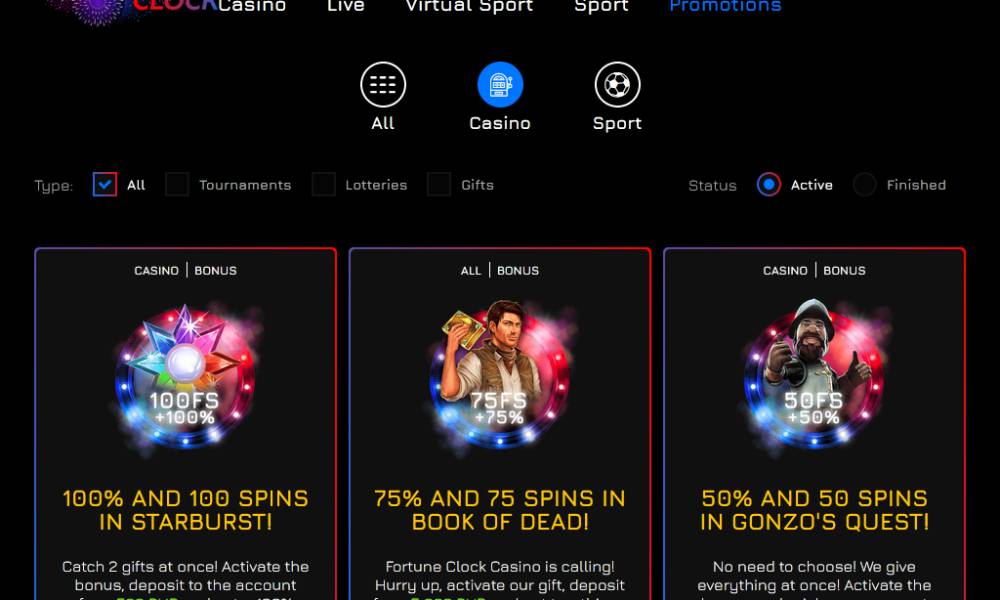
Task: Tick the Gifts checkbox
Action: click(439, 184)
